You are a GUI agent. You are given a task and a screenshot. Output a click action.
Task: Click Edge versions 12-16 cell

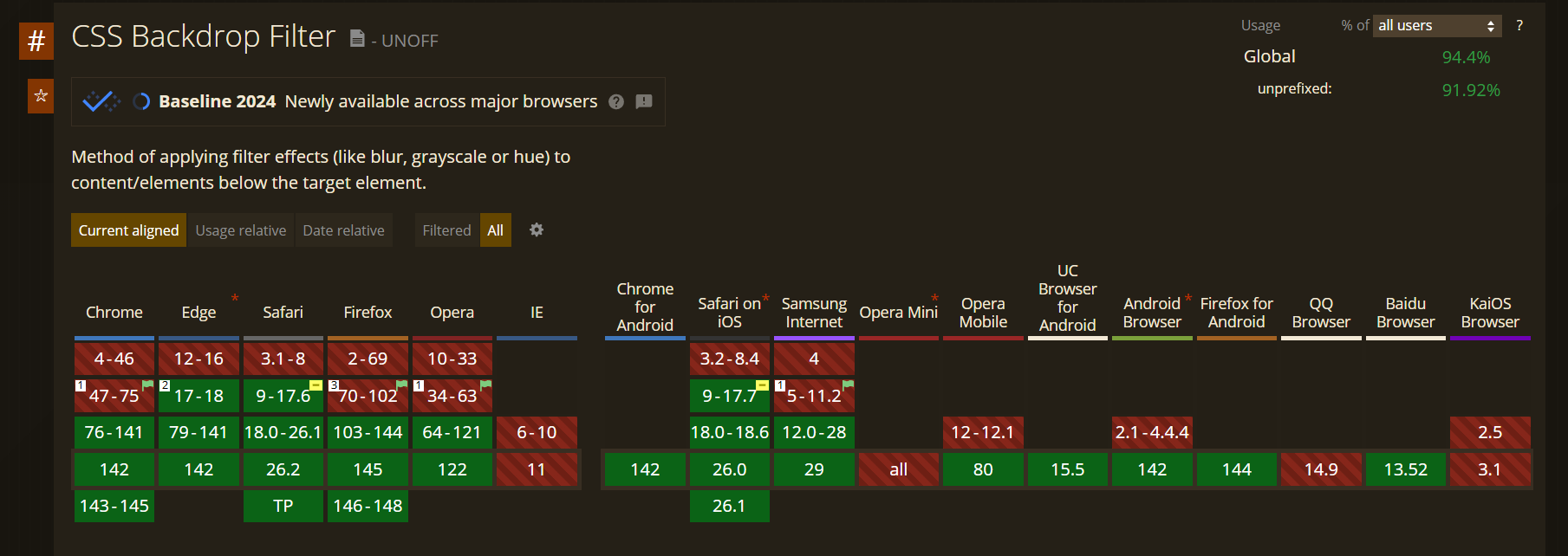pos(198,359)
